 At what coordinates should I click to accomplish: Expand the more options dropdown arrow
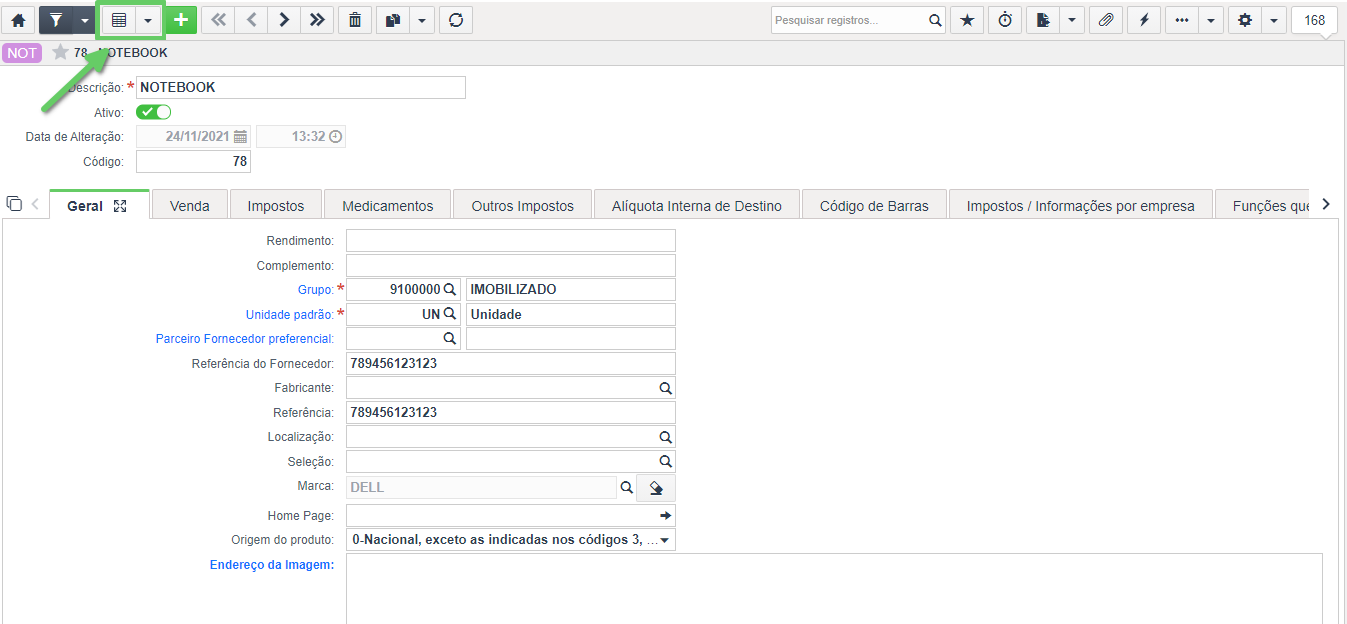coord(1211,20)
